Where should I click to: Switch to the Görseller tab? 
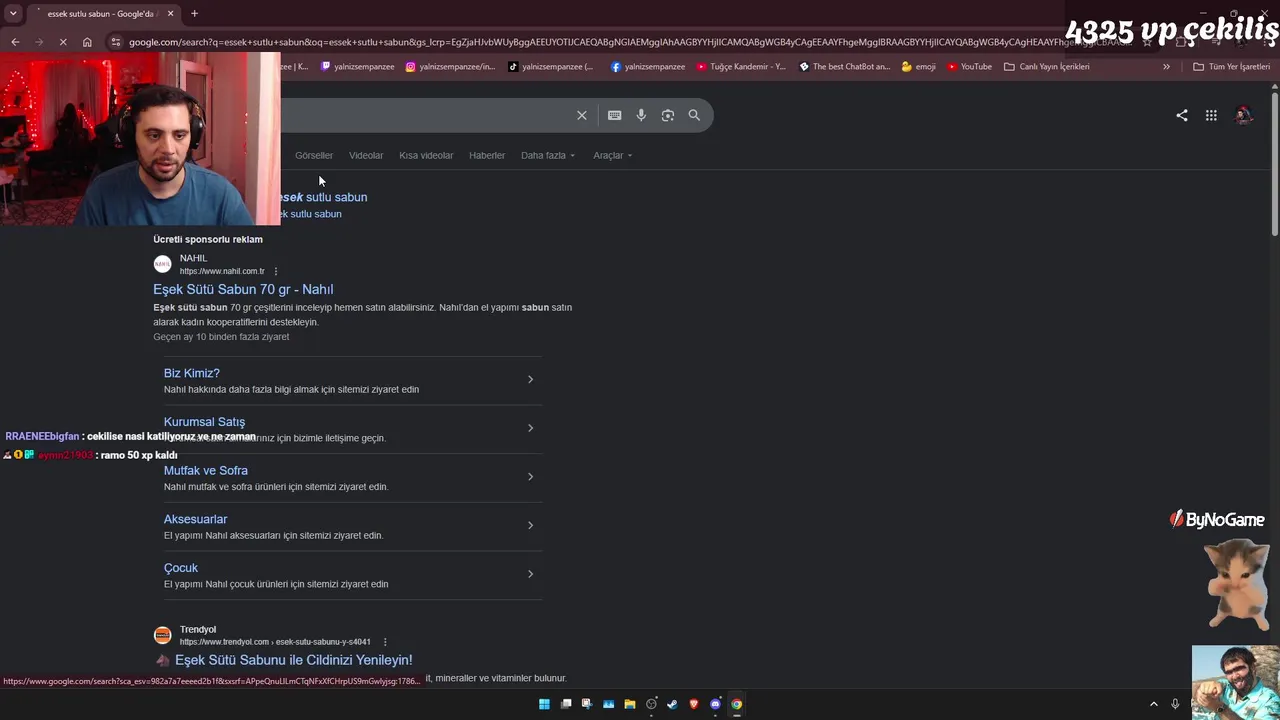[314, 156]
